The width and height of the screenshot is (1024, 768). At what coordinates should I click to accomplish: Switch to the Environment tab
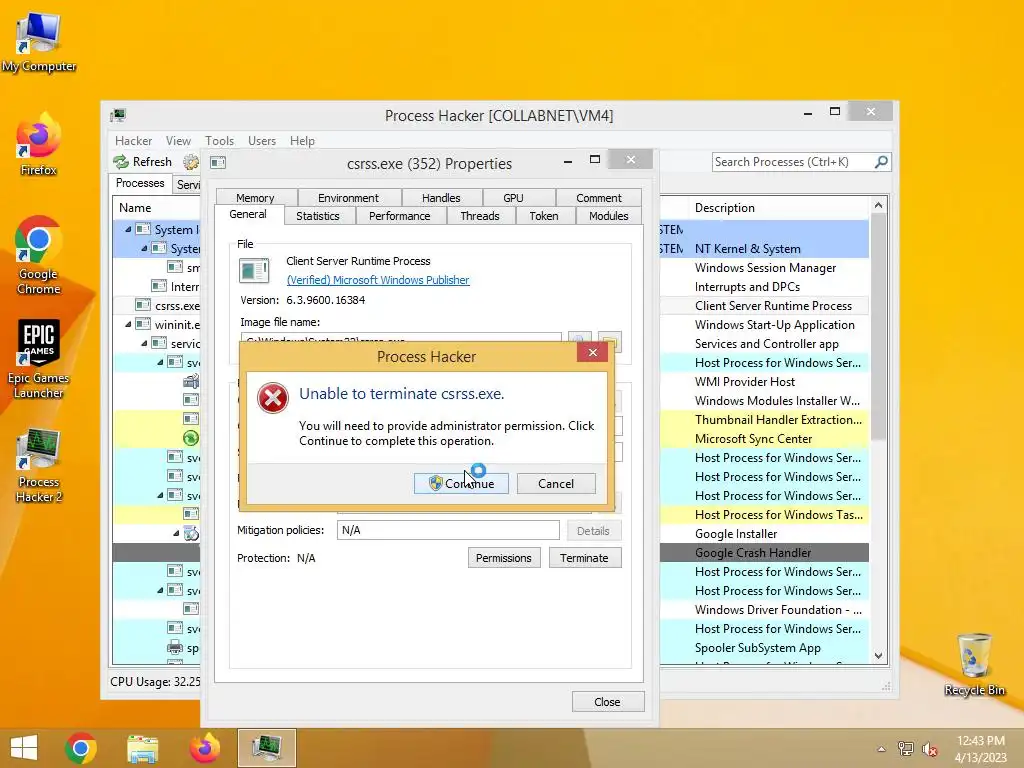348,198
